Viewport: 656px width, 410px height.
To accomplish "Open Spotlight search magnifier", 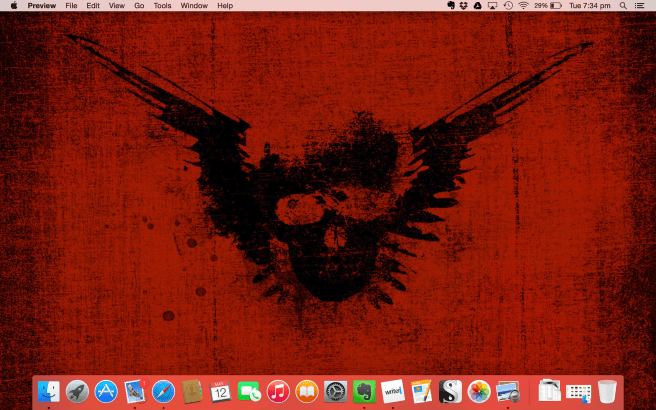I will pyautogui.click(x=623, y=5).
